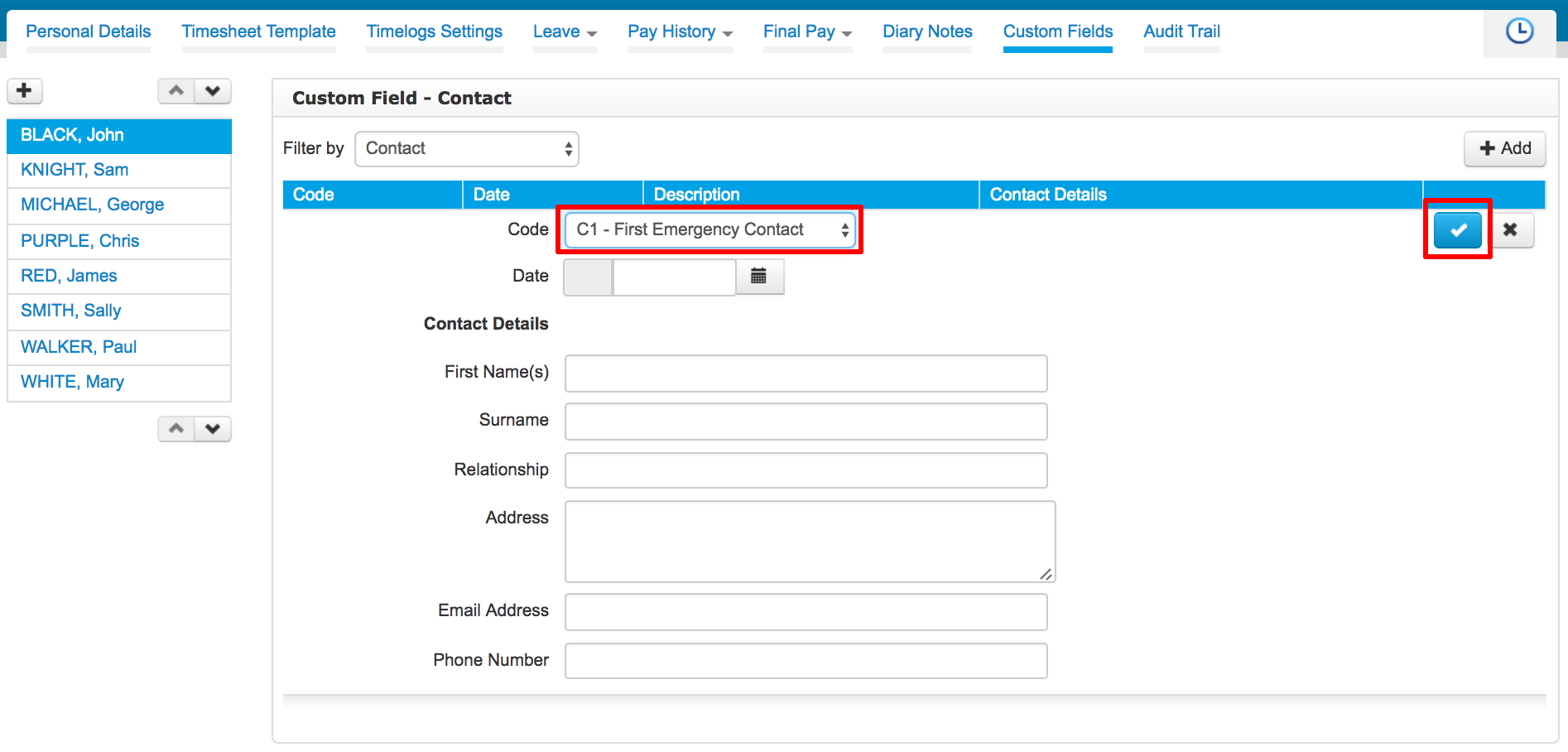Click the Relationship input field
Screen dimensions: 1568x752
tap(806, 470)
